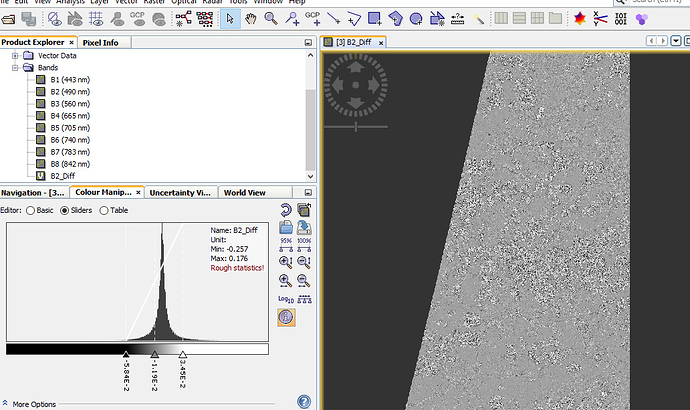The width and height of the screenshot is (690, 410).
Task: Select the pin placing tool
Action: coord(292,19)
